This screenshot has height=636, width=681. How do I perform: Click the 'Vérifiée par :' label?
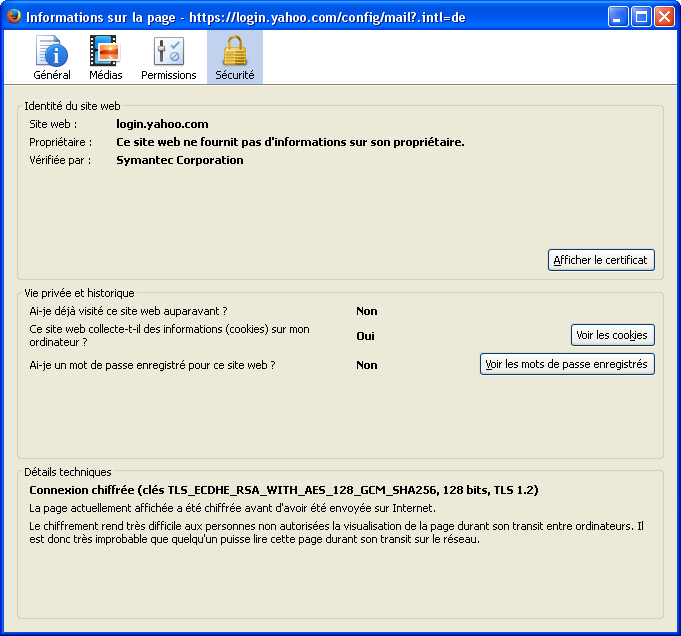60,160
